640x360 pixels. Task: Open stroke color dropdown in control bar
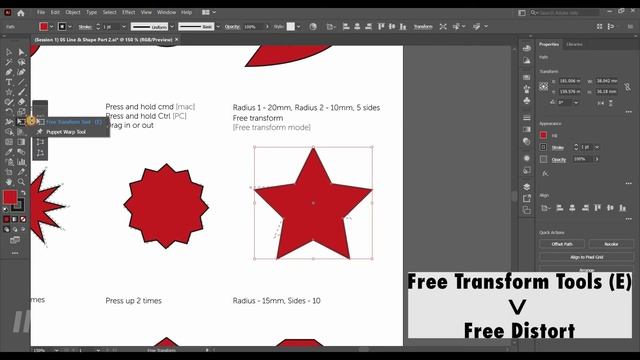(x=70, y=27)
